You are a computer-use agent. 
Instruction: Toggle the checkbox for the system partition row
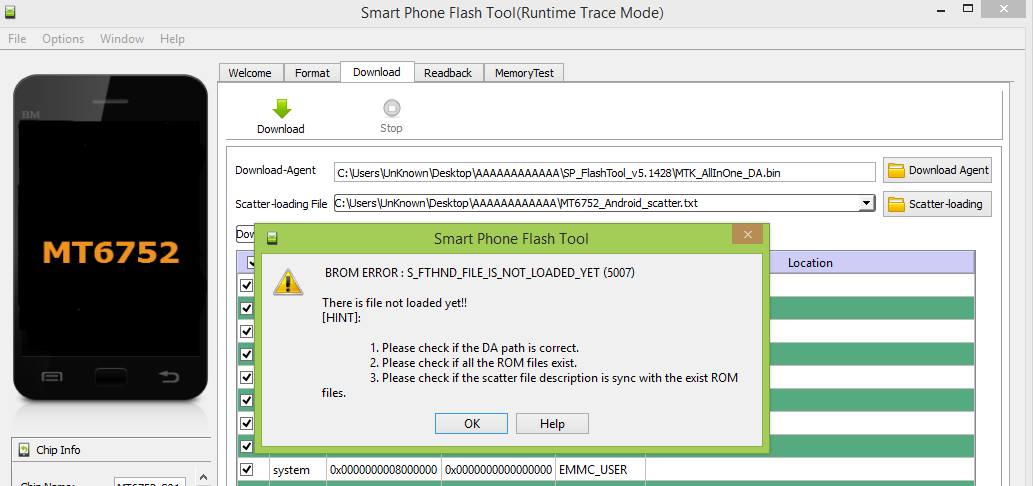[247, 470]
